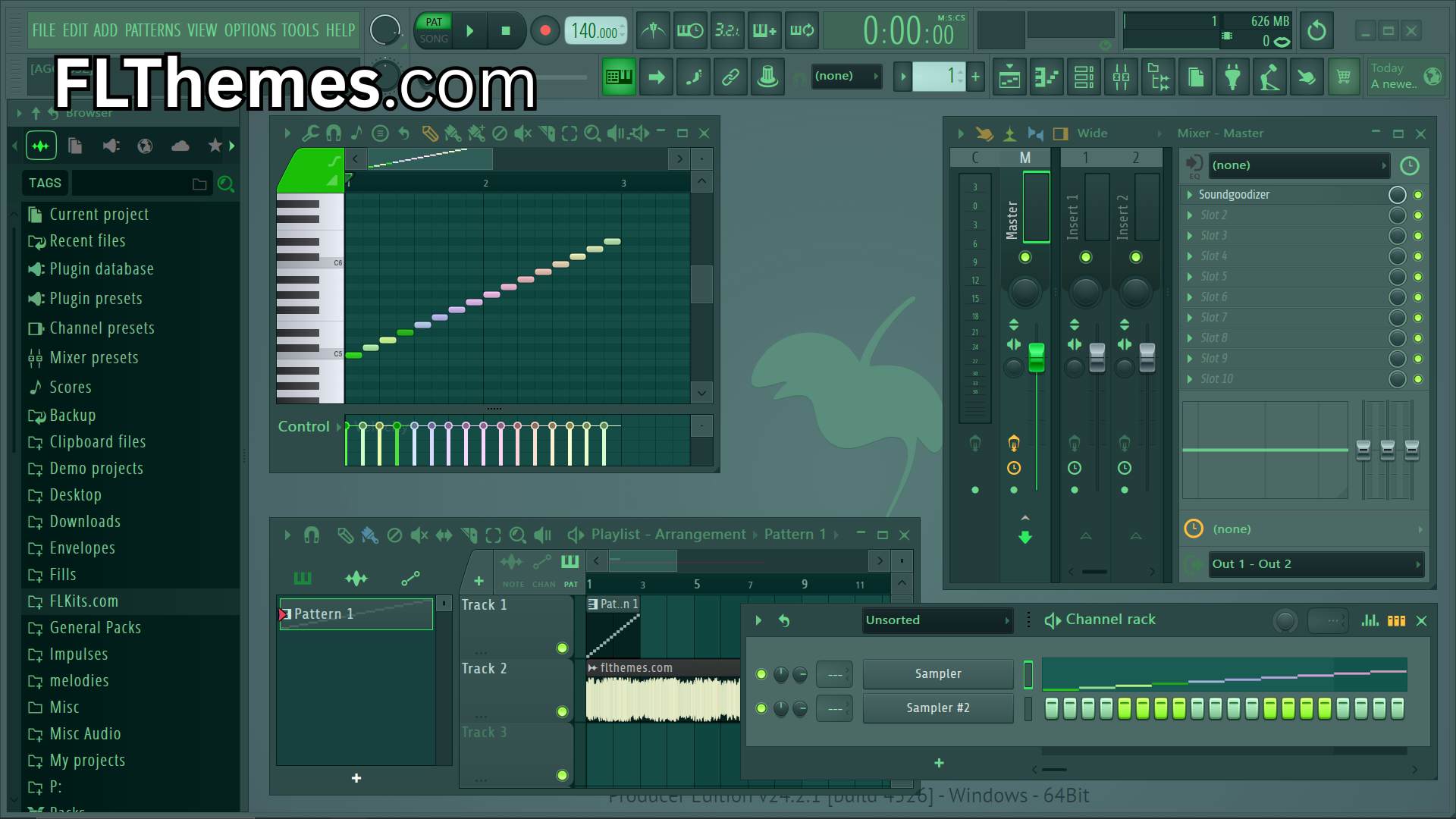1456x819 pixels.
Task: Add a new pattern with plus button
Action: 356,778
